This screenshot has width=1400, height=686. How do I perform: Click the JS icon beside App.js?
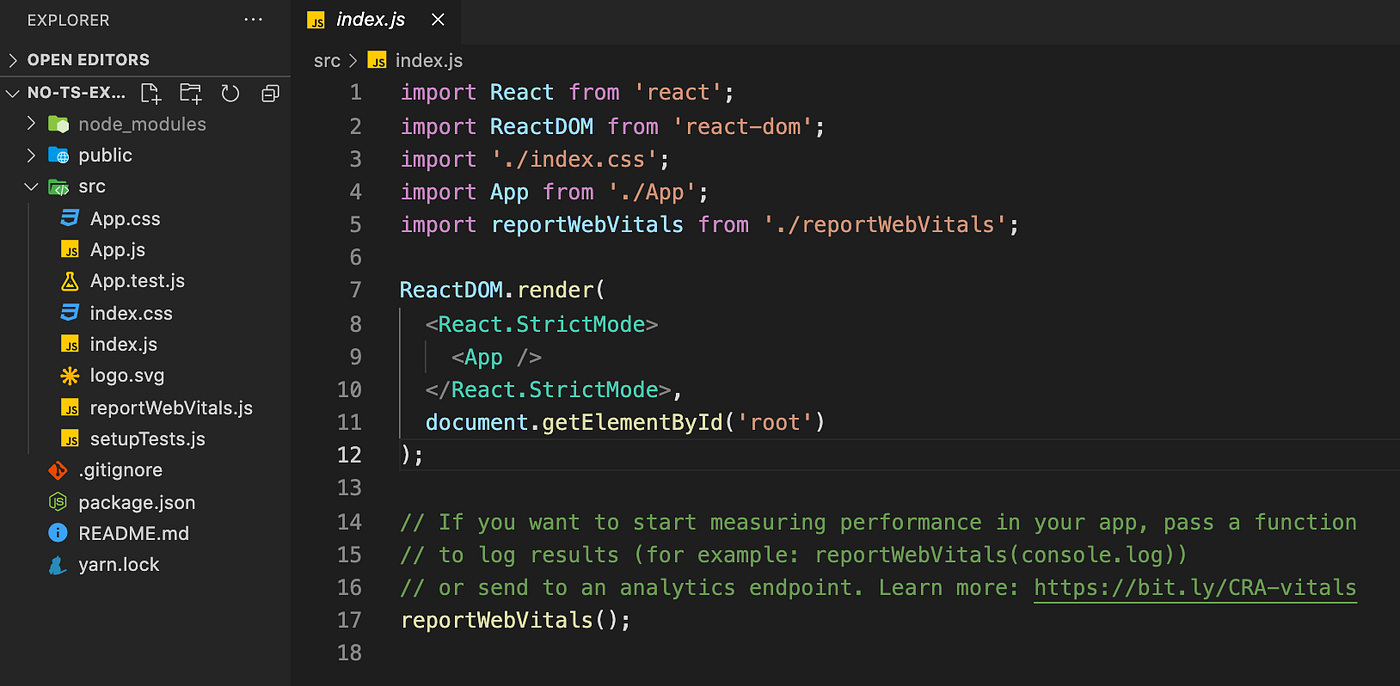(x=70, y=250)
